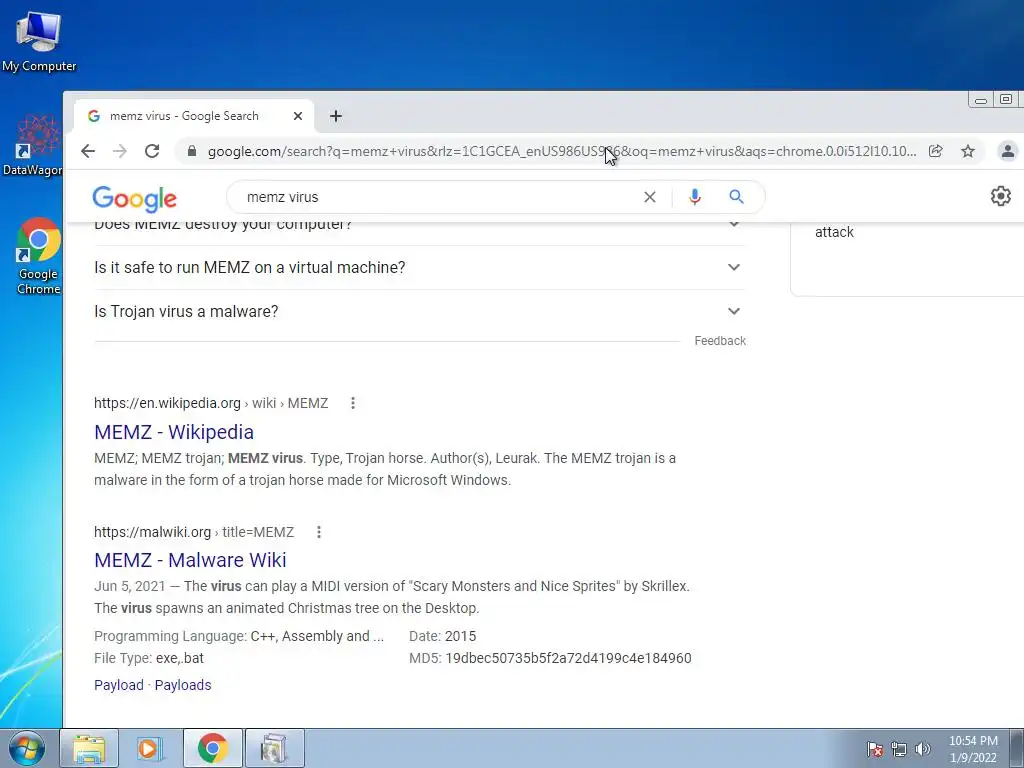Clear the search box with the X
The image size is (1024, 768).
click(650, 197)
